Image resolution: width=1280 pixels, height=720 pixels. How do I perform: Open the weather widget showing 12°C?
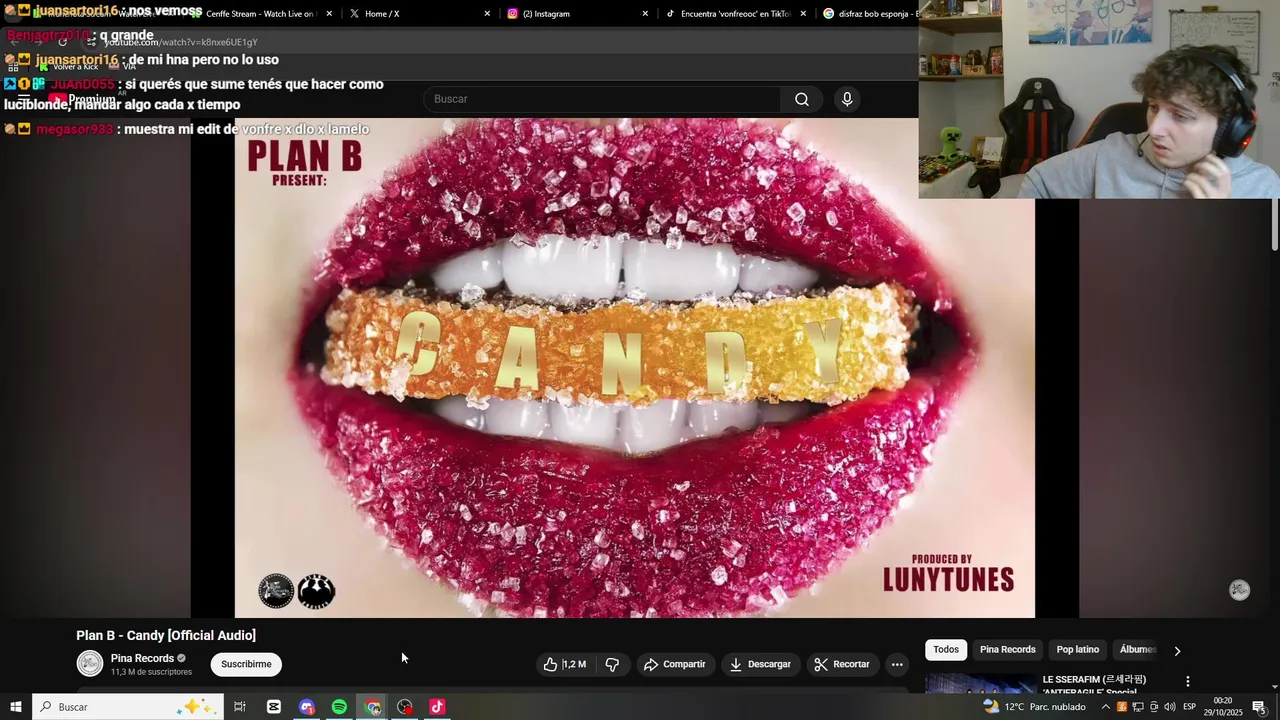click(1035, 707)
